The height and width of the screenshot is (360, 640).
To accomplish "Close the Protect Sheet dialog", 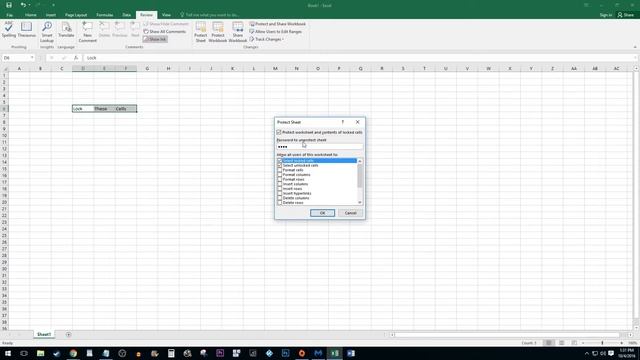I will 358,122.
